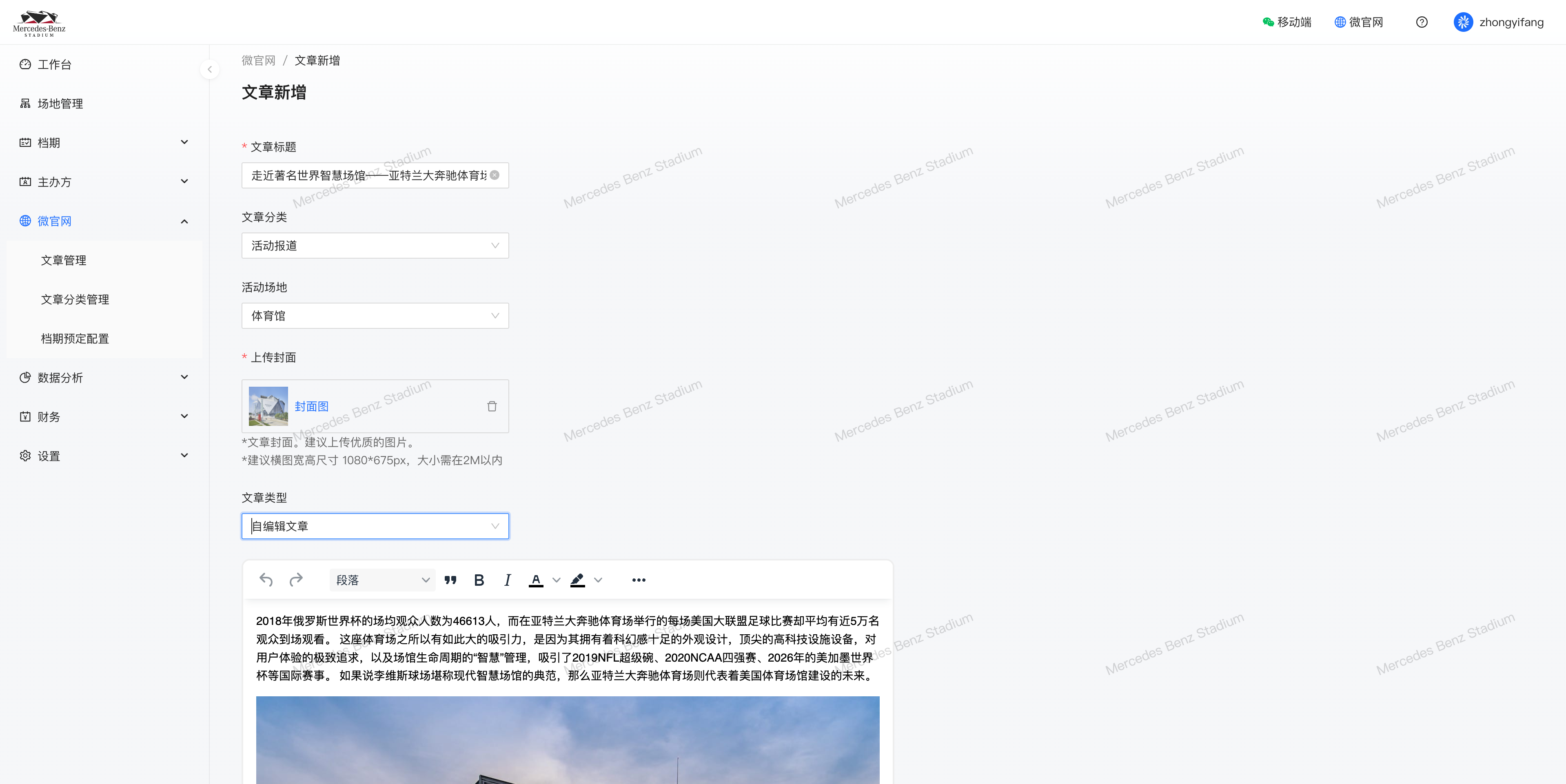
Task: Redo edit in editor toolbar
Action: coord(296,580)
